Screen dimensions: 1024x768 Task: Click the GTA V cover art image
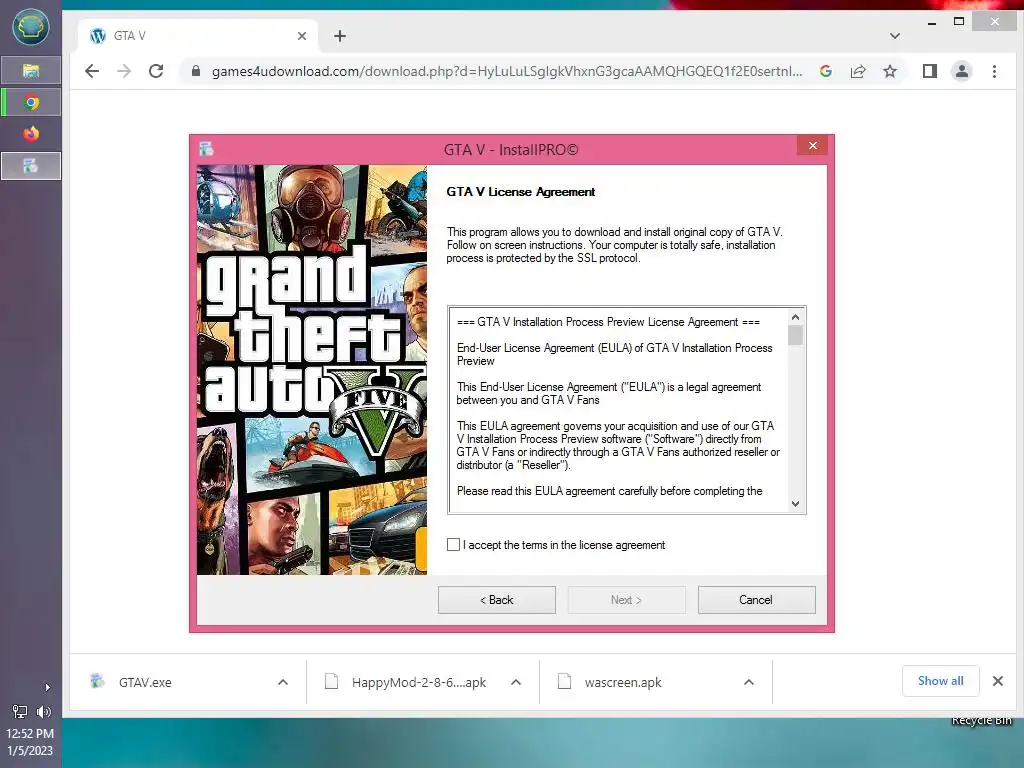tap(312, 370)
